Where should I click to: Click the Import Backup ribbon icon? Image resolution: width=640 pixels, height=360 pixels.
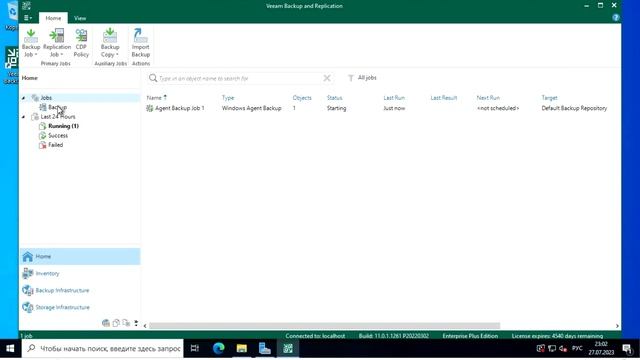[141, 43]
